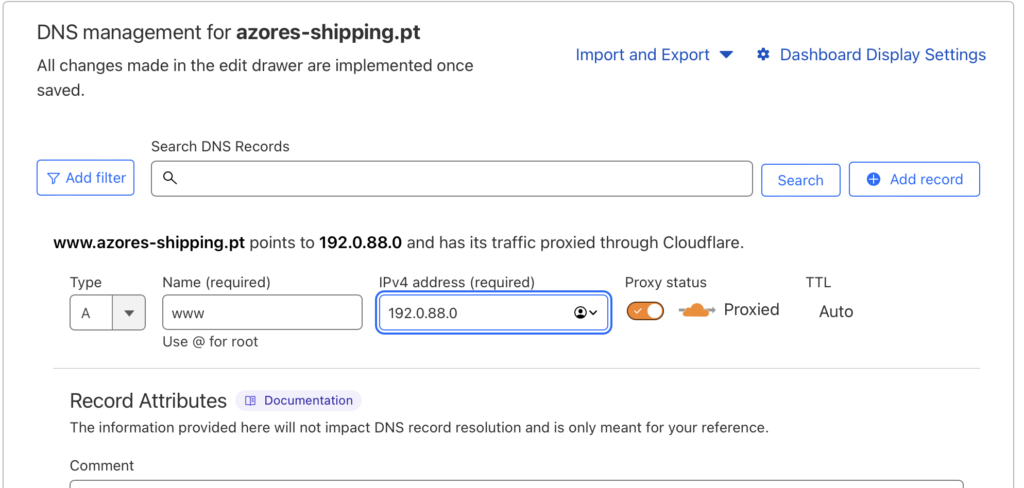Click the Comment text box
Viewport: 1024px width, 488px height.
pyautogui.click(x=516, y=484)
